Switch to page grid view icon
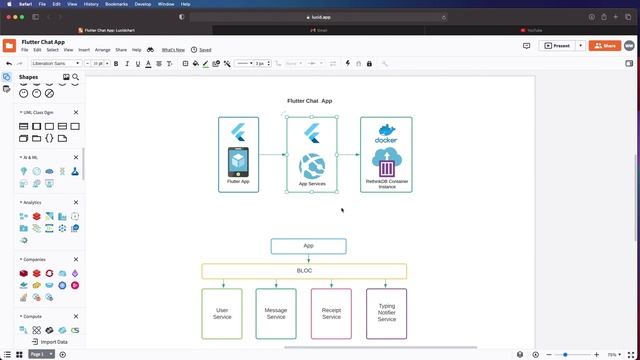The image size is (640, 360). (19, 355)
